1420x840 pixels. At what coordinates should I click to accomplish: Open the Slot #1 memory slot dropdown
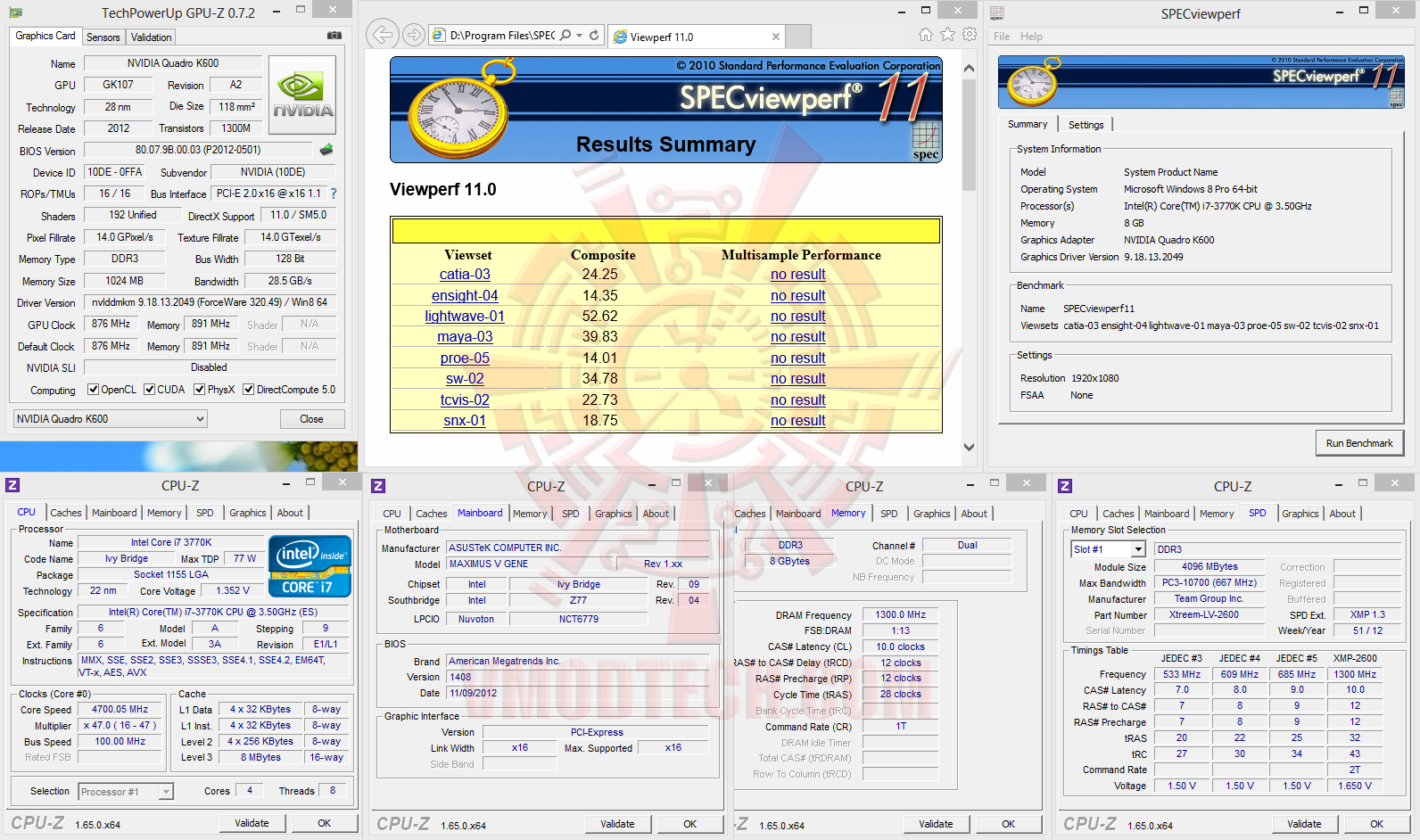coord(1108,549)
